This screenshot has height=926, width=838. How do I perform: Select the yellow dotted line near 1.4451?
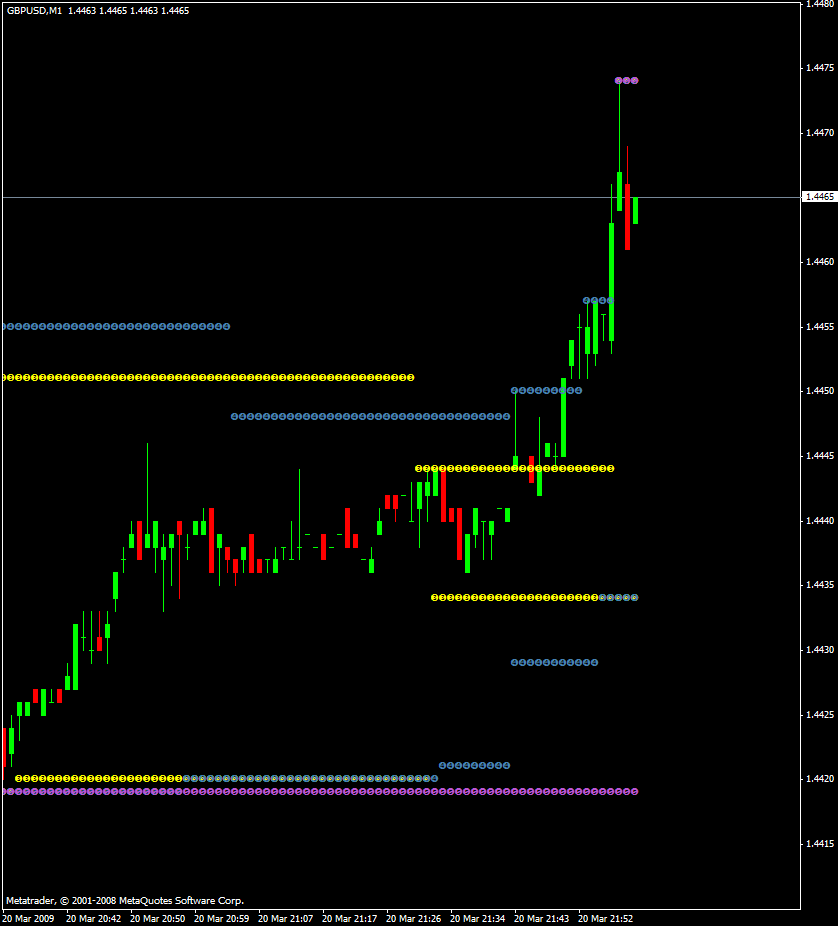coord(208,377)
